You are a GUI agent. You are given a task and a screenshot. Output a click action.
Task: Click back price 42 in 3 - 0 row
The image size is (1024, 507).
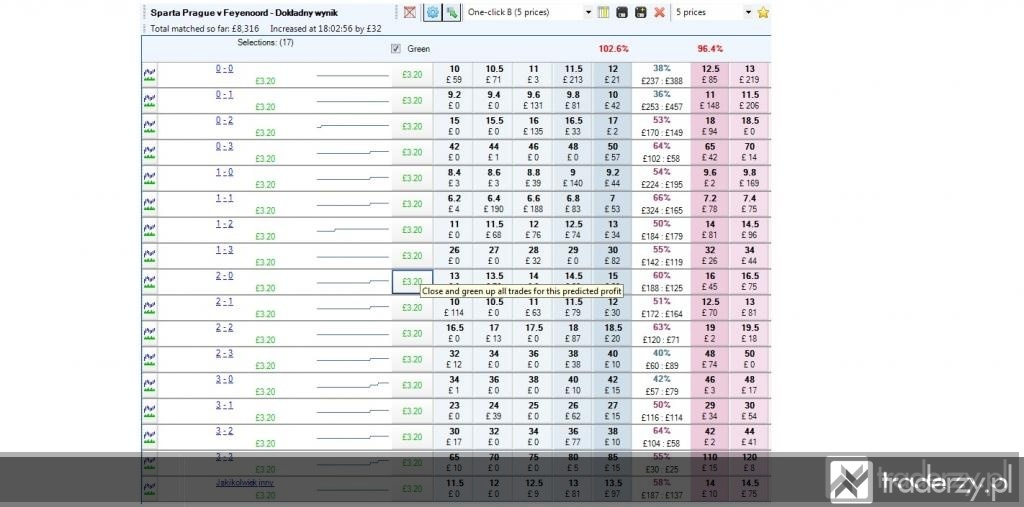click(x=613, y=385)
